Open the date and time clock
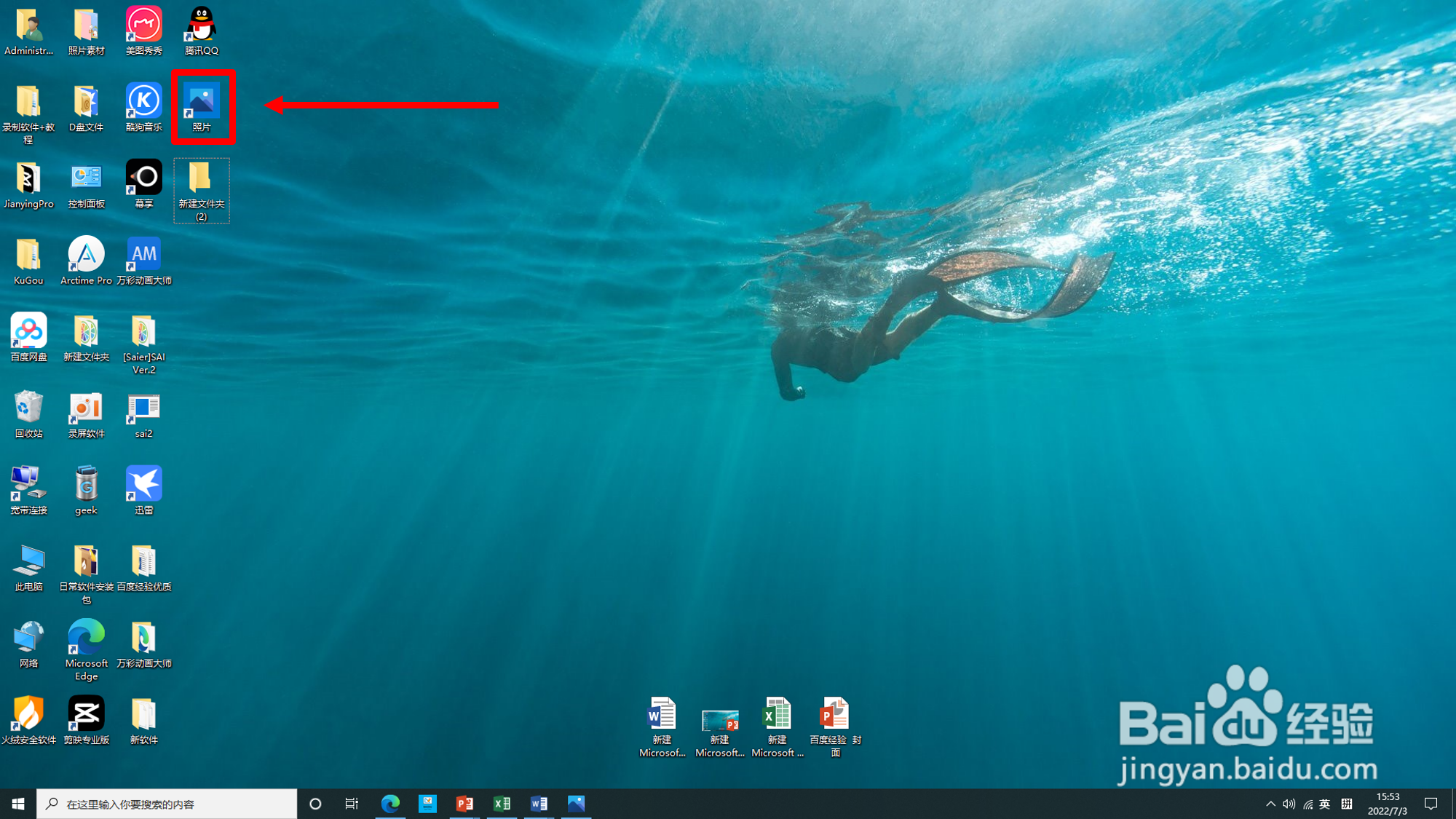The width and height of the screenshot is (1456, 819). pyautogui.click(x=1388, y=804)
